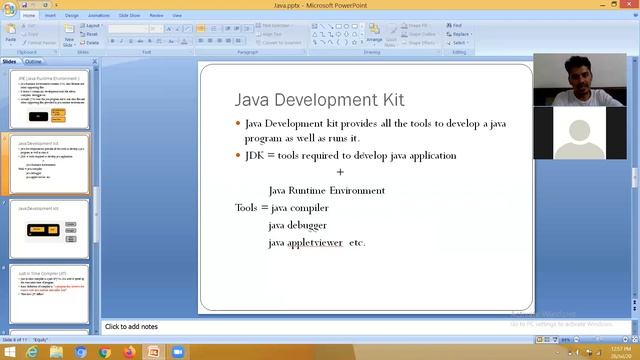
Task: Toggle bulleted list formatting
Action: [x=201, y=29]
